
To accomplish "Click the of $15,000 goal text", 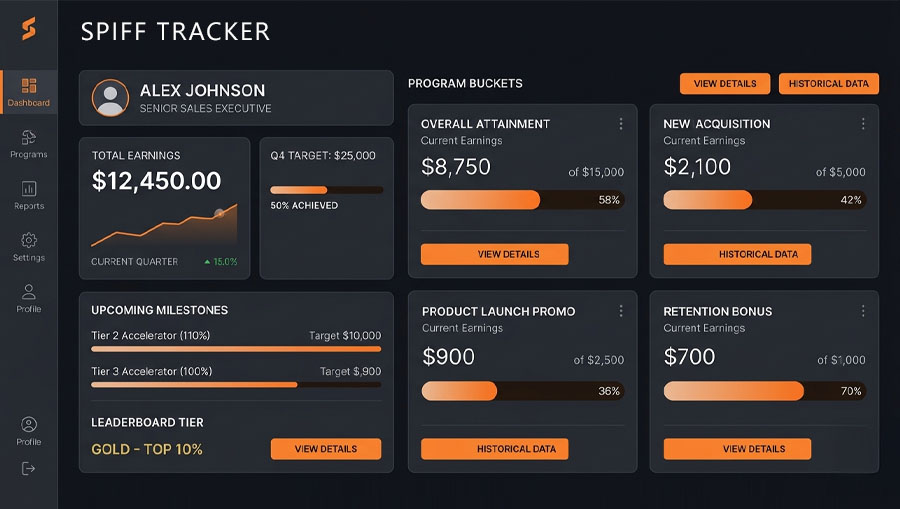I will 596,172.
